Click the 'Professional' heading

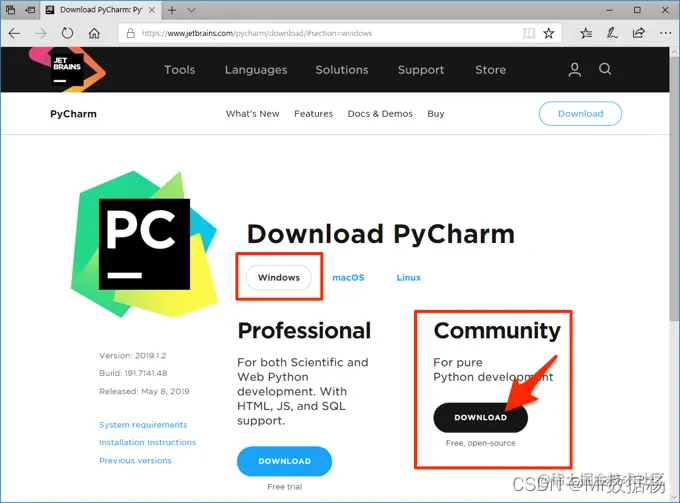(304, 331)
